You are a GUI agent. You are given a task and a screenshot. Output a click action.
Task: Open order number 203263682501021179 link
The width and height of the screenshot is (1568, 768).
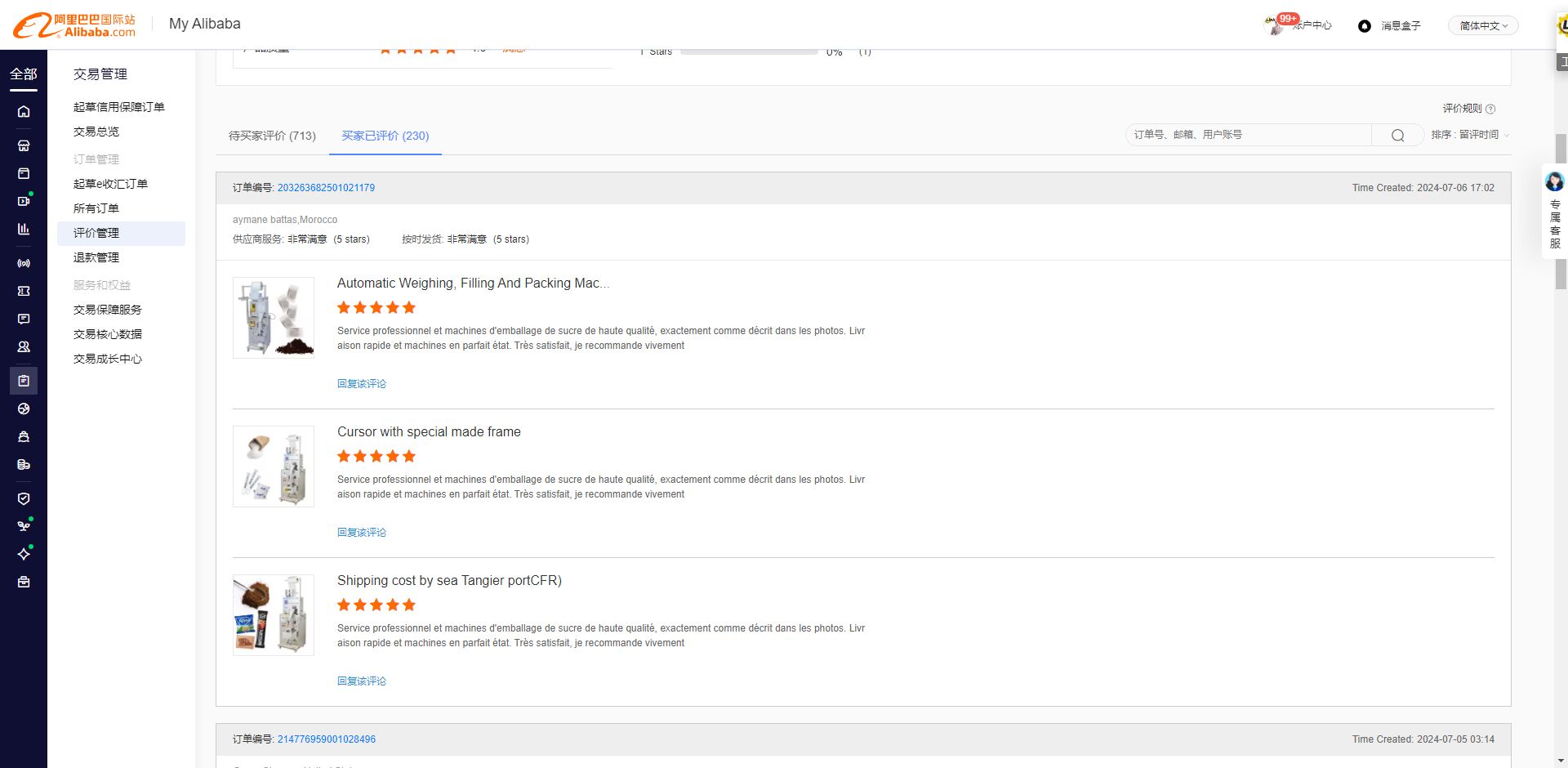pyautogui.click(x=326, y=188)
